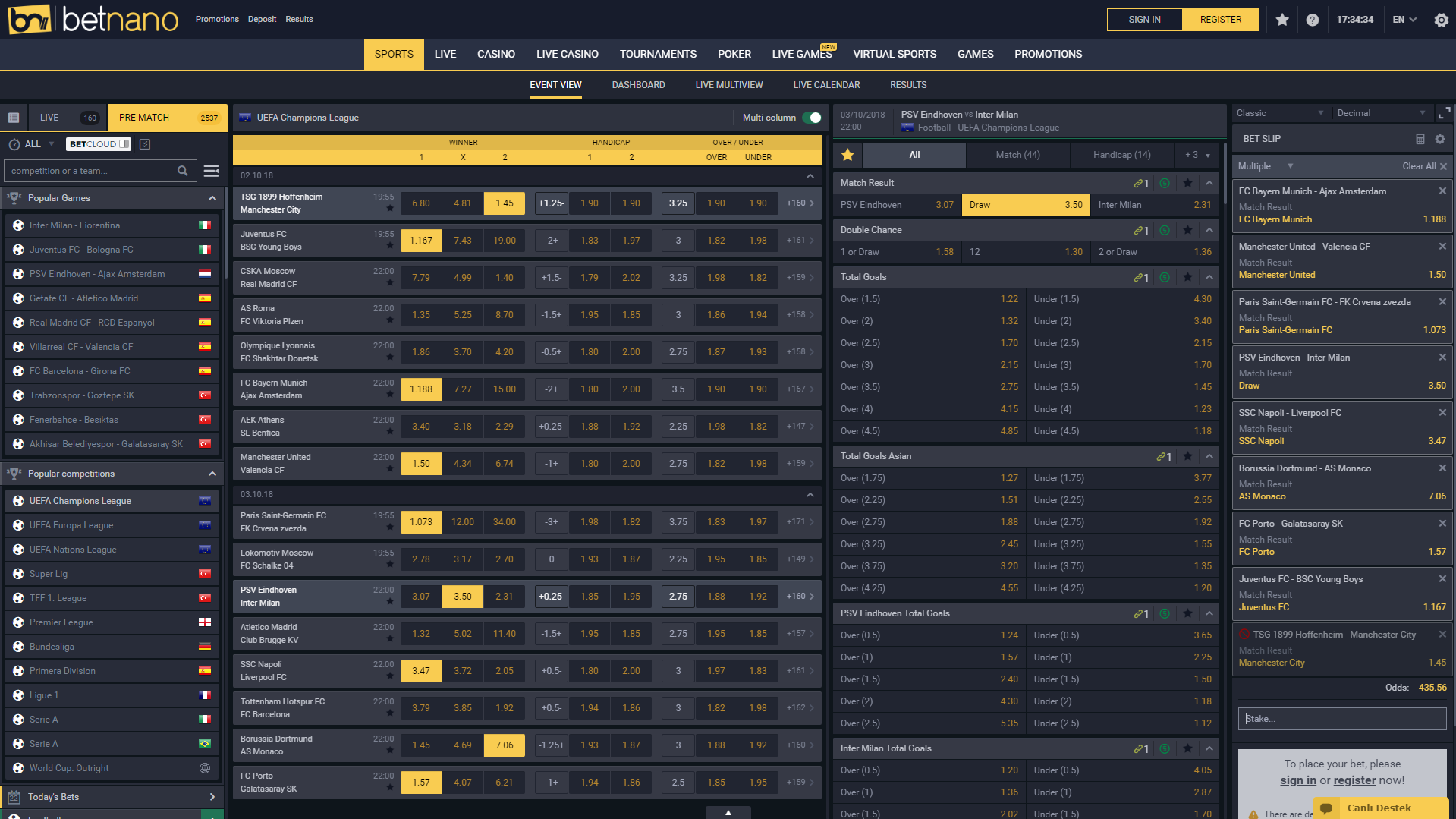Open the Decimal odds format dropdown
Viewport: 1456px width, 819px height.
click(x=1381, y=113)
